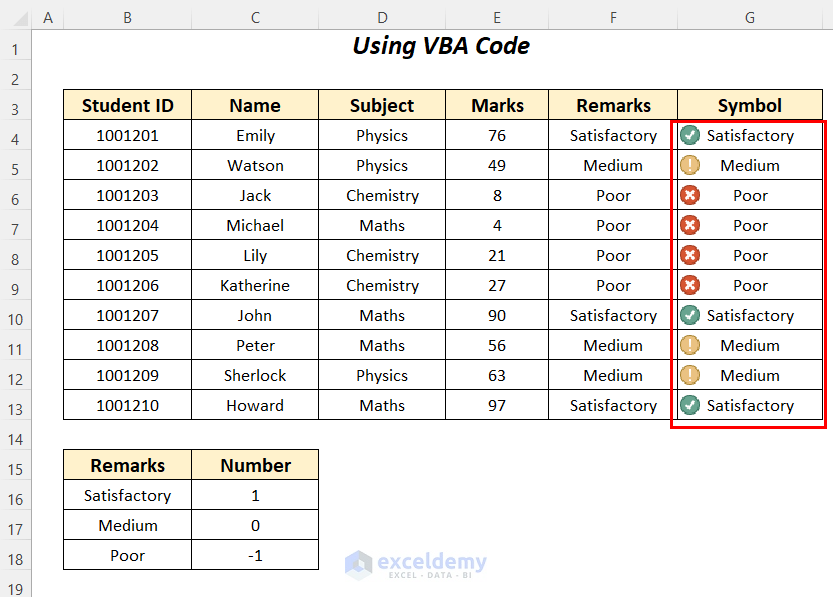Select cell with Student ID 1001205
The height and width of the screenshot is (597, 833).
pyautogui.click(x=128, y=255)
